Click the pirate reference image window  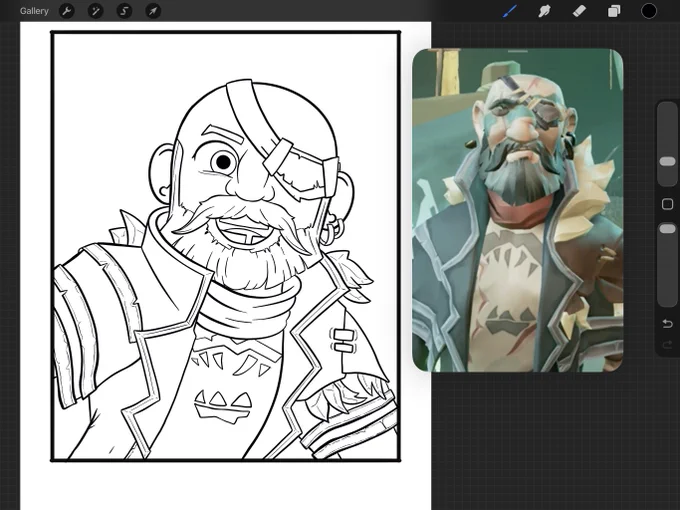click(518, 210)
